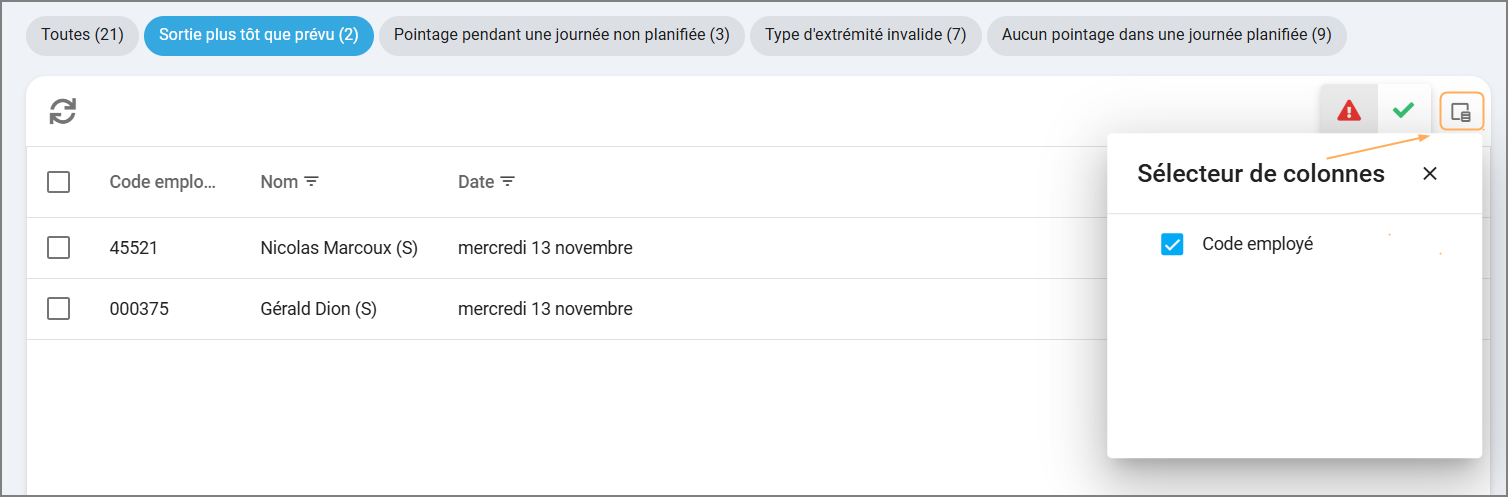This screenshot has width=1508, height=497.
Task: Click the Code employé column header
Action: (163, 182)
